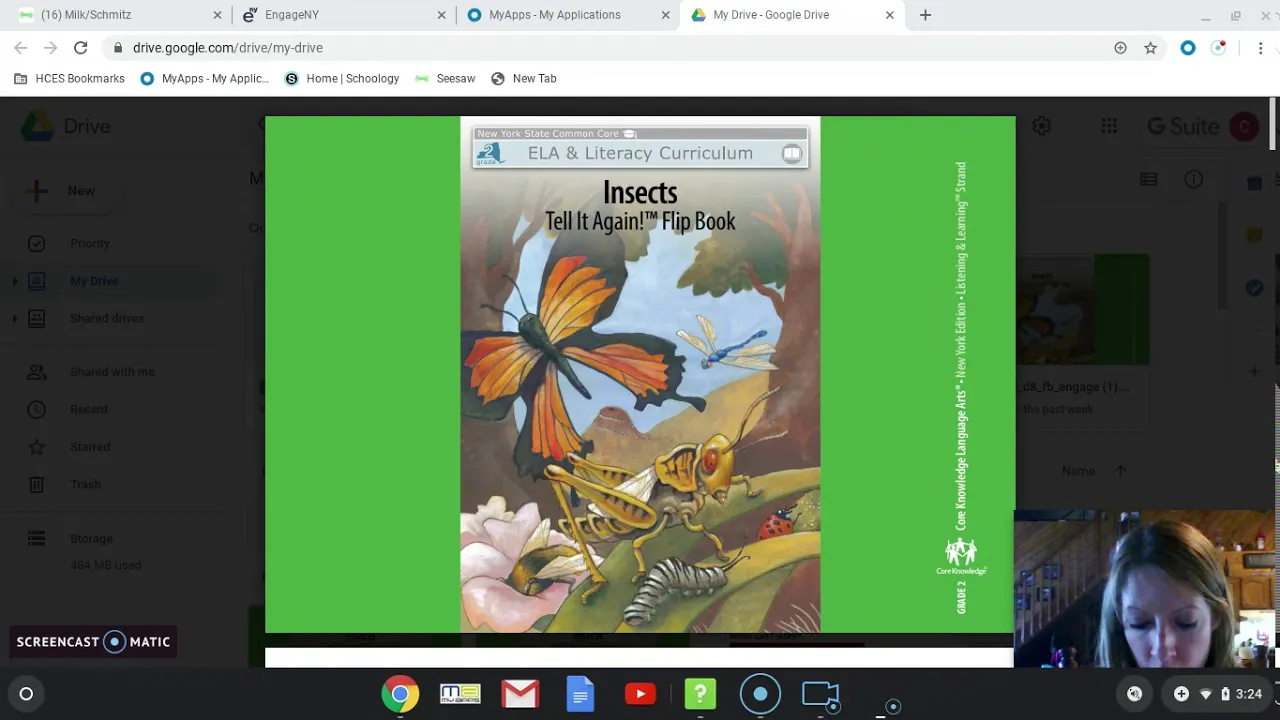
Task: Click the Insects flip book preview cover
Action: tap(640, 375)
